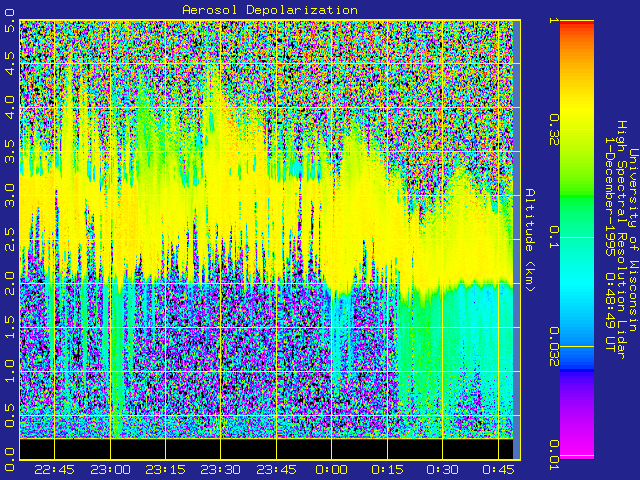Pick the red top of the color scale
The width and height of the screenshot is (640, 480).
577,24
